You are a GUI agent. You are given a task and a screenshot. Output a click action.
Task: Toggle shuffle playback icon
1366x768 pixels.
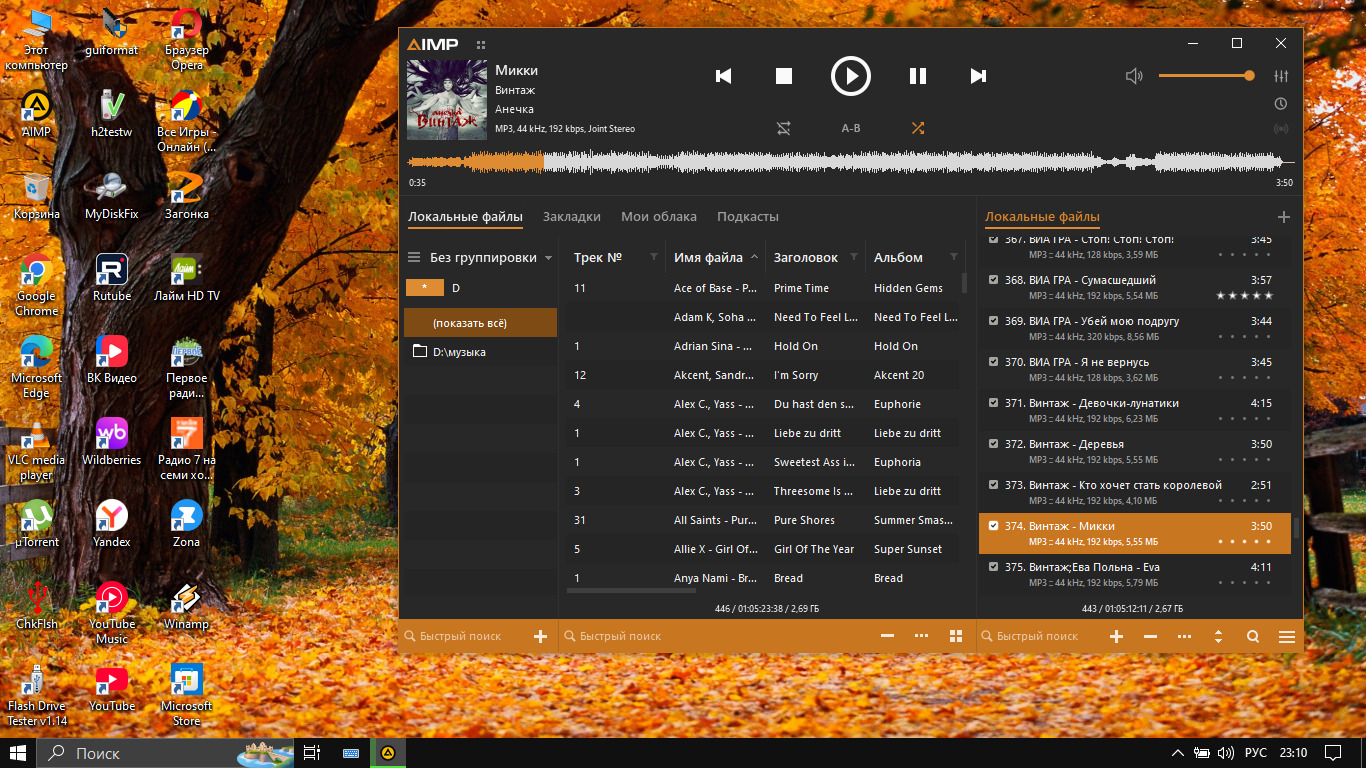click(918, 128)
